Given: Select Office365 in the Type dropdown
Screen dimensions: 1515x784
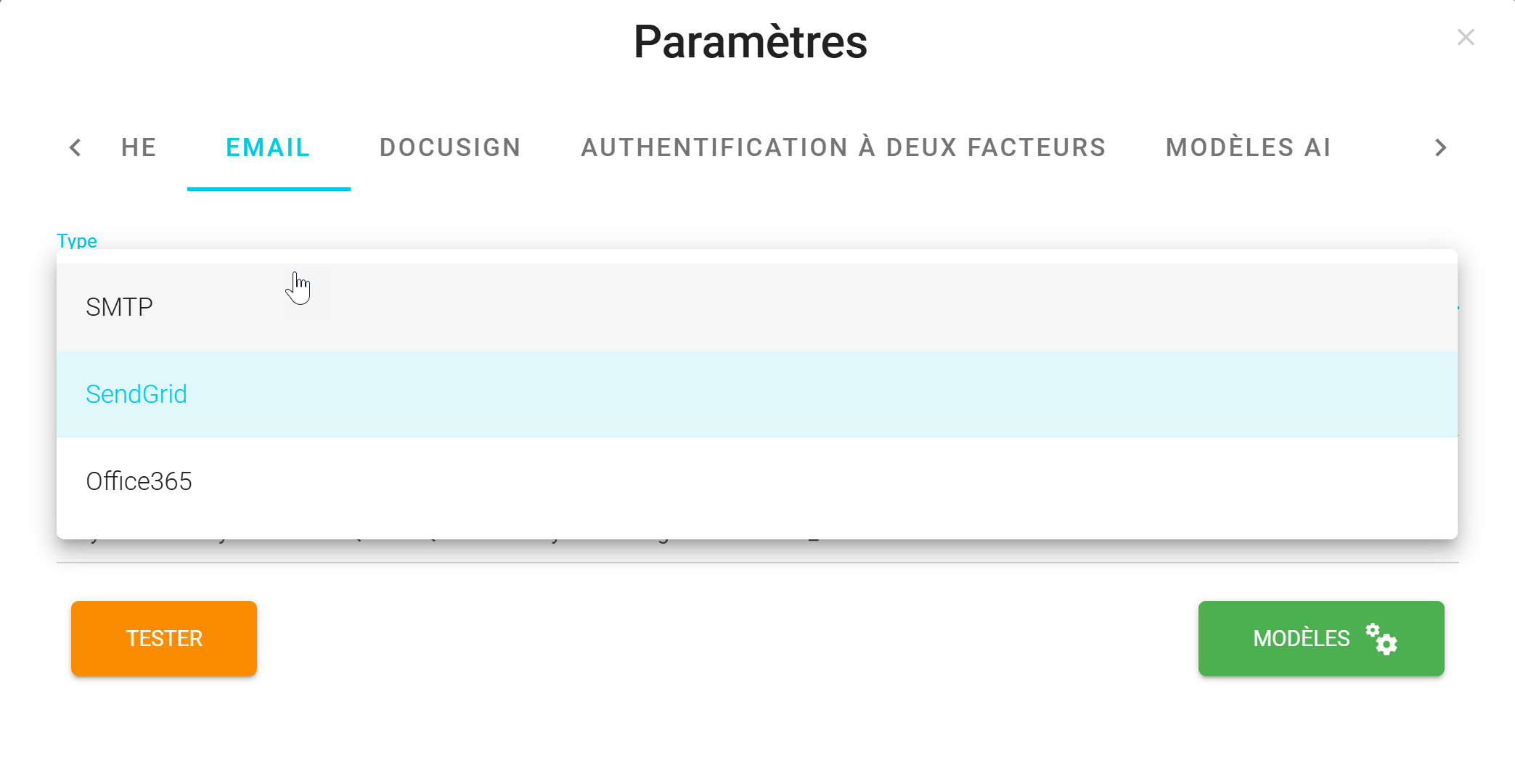Looking at the screenshot, I should click(139, 481).
